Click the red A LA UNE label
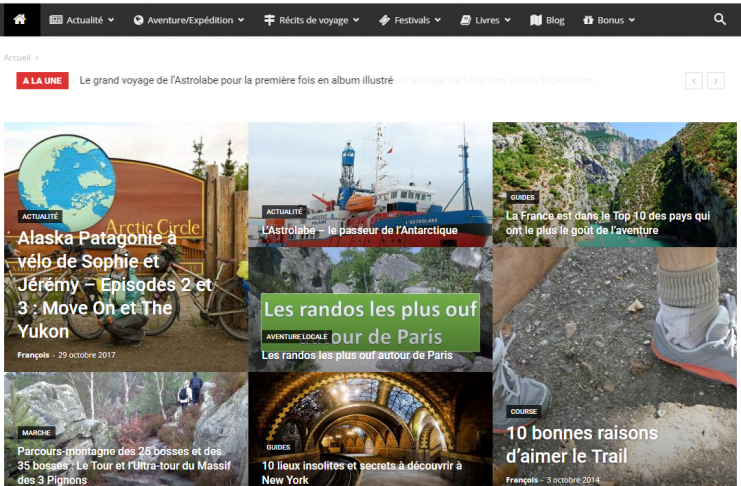 coord(43,80)
